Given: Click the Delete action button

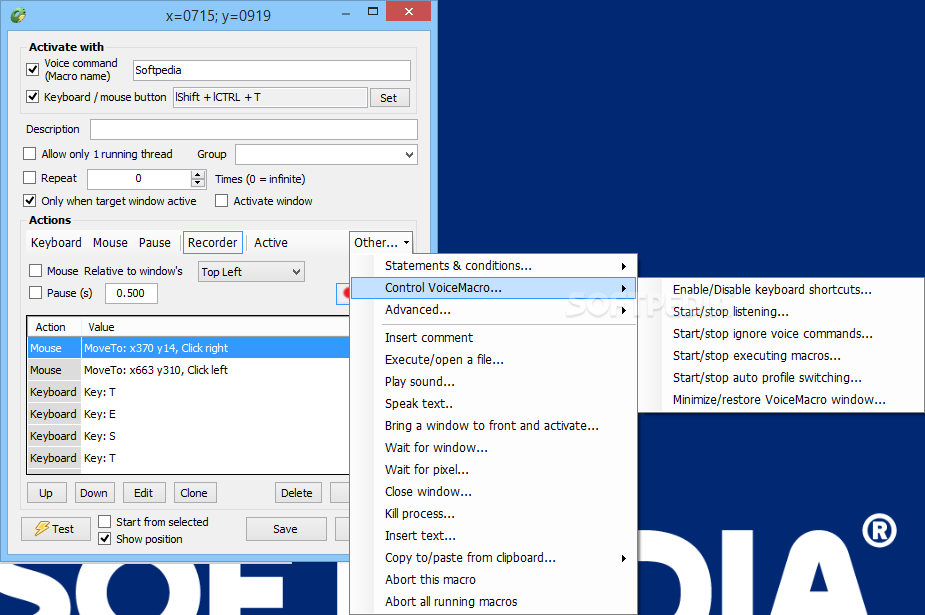Looking at the screenshot, I should pyautogui.click(x=297, y=493).
